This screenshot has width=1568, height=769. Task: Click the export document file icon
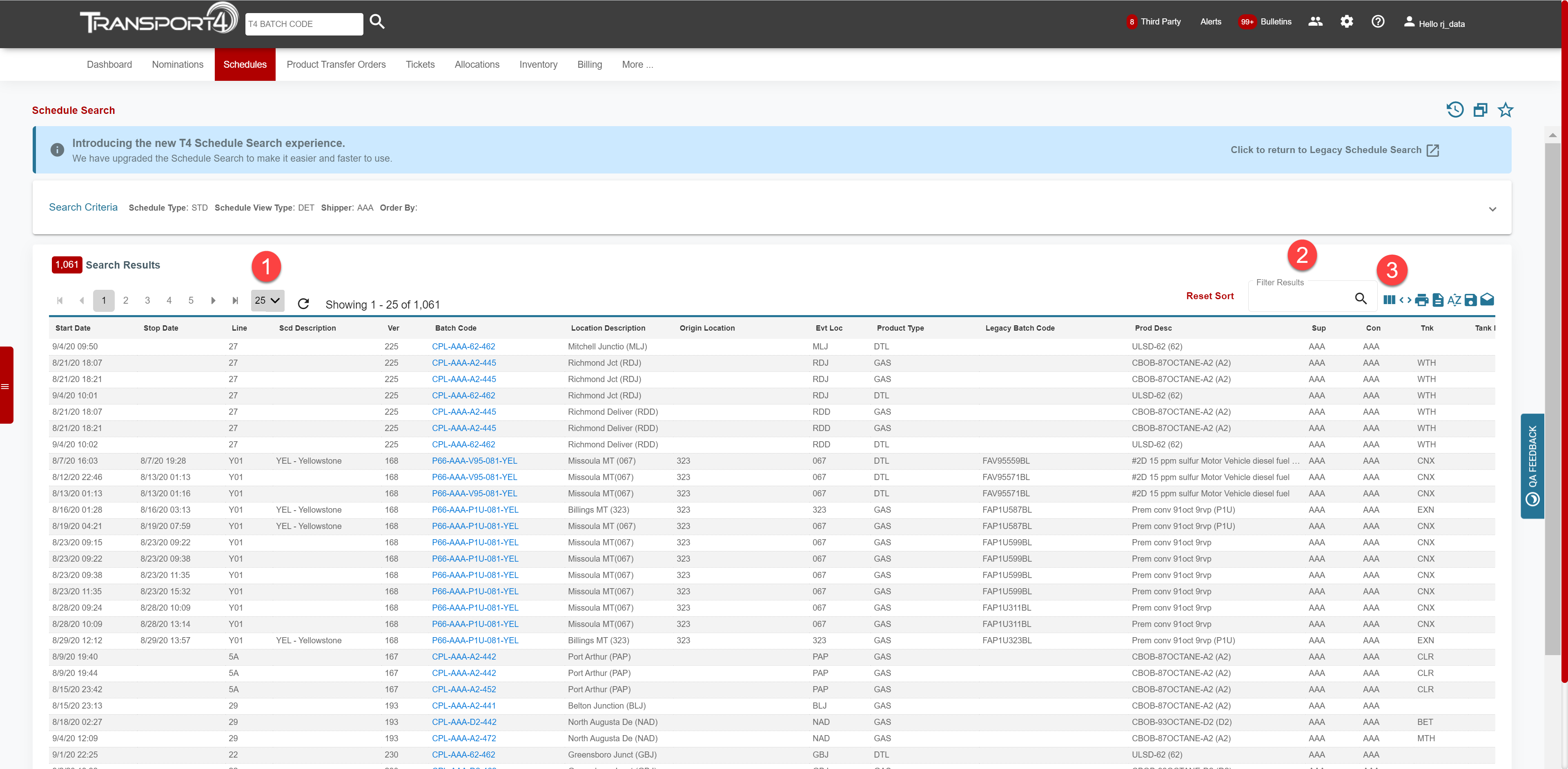point(1438,299)
